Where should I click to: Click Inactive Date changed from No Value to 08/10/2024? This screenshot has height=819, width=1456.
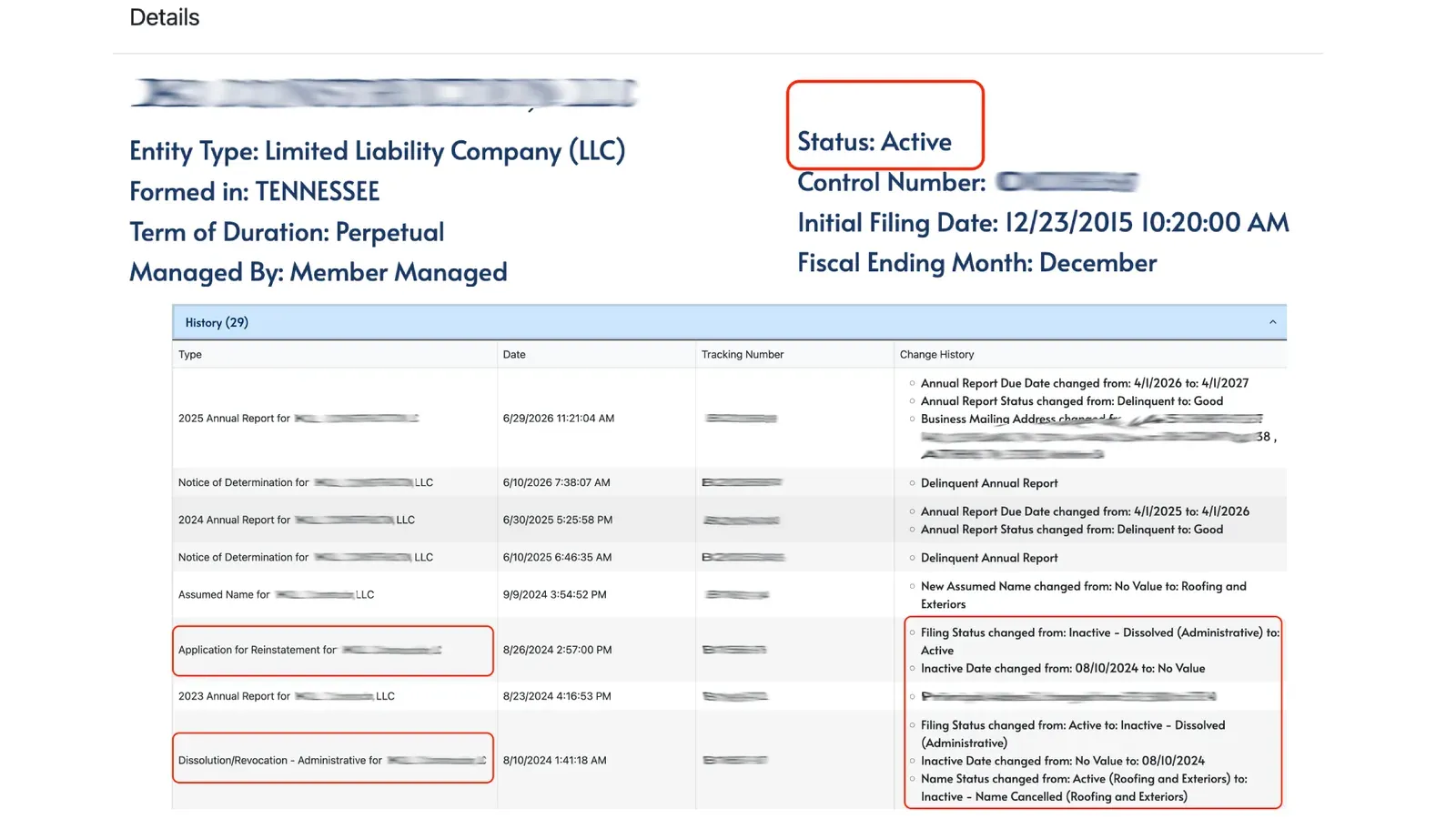pyautogui.click(x=1063, y=762)
